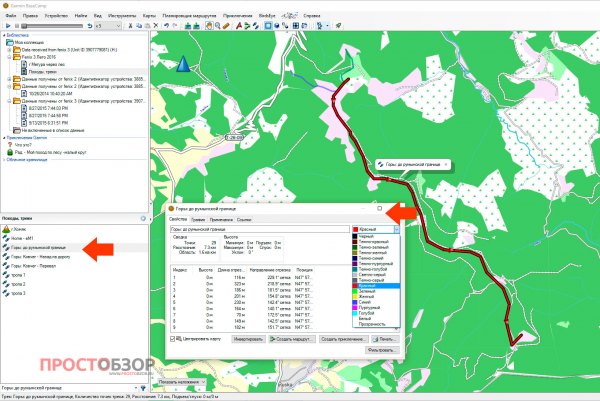Expand the Data received from fenix 3 folder

(9, 50)
